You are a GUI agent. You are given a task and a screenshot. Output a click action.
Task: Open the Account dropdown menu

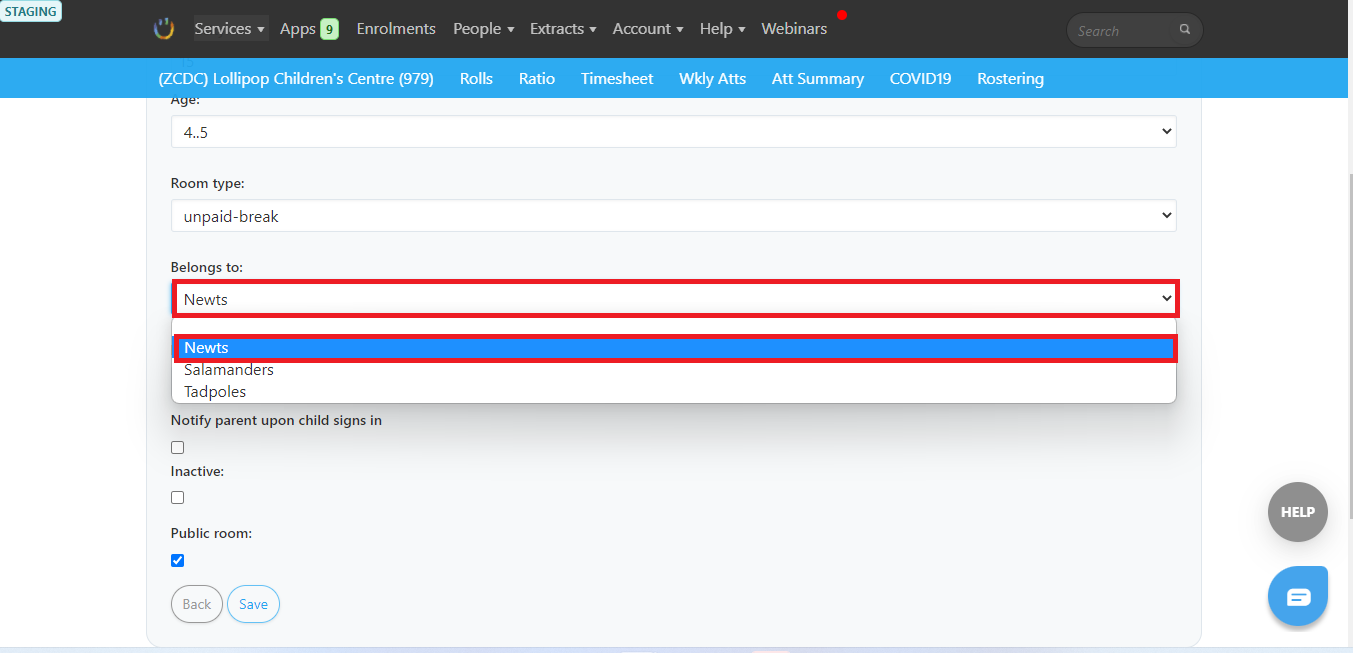[648, 29]
